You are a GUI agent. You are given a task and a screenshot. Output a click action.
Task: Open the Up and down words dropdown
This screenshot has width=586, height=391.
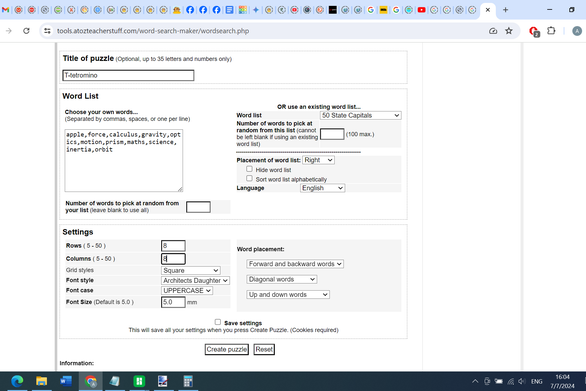(288, 295)
